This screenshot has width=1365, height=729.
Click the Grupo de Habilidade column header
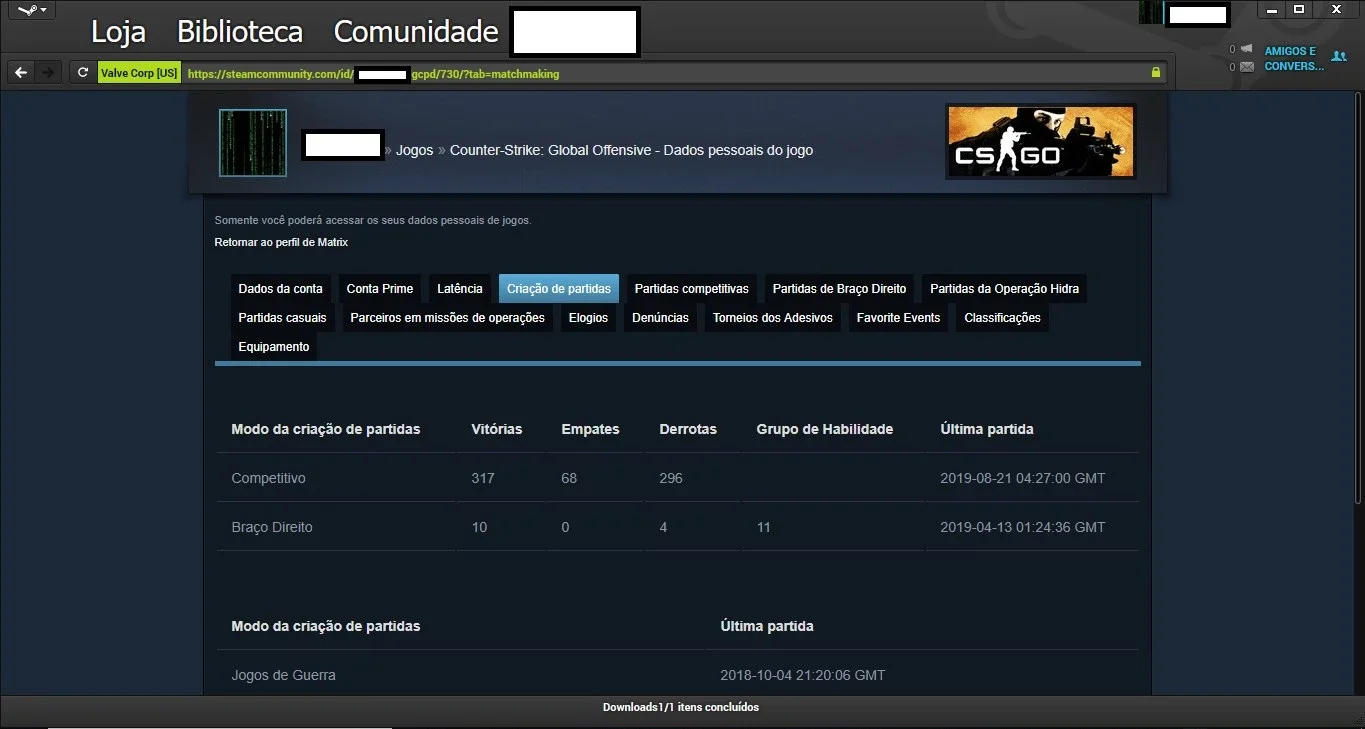pyautogui.click(x=825, y=429)
